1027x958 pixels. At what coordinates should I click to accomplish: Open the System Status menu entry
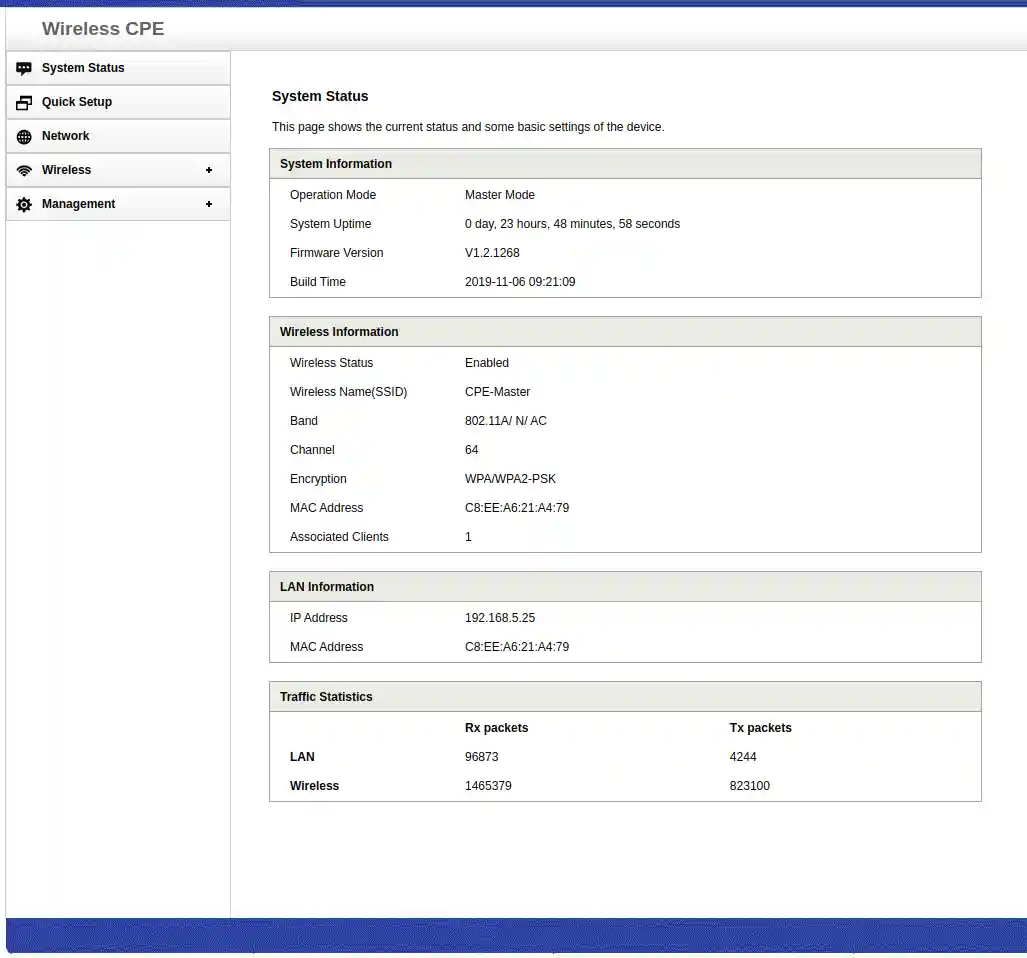(x=84, y=68)
